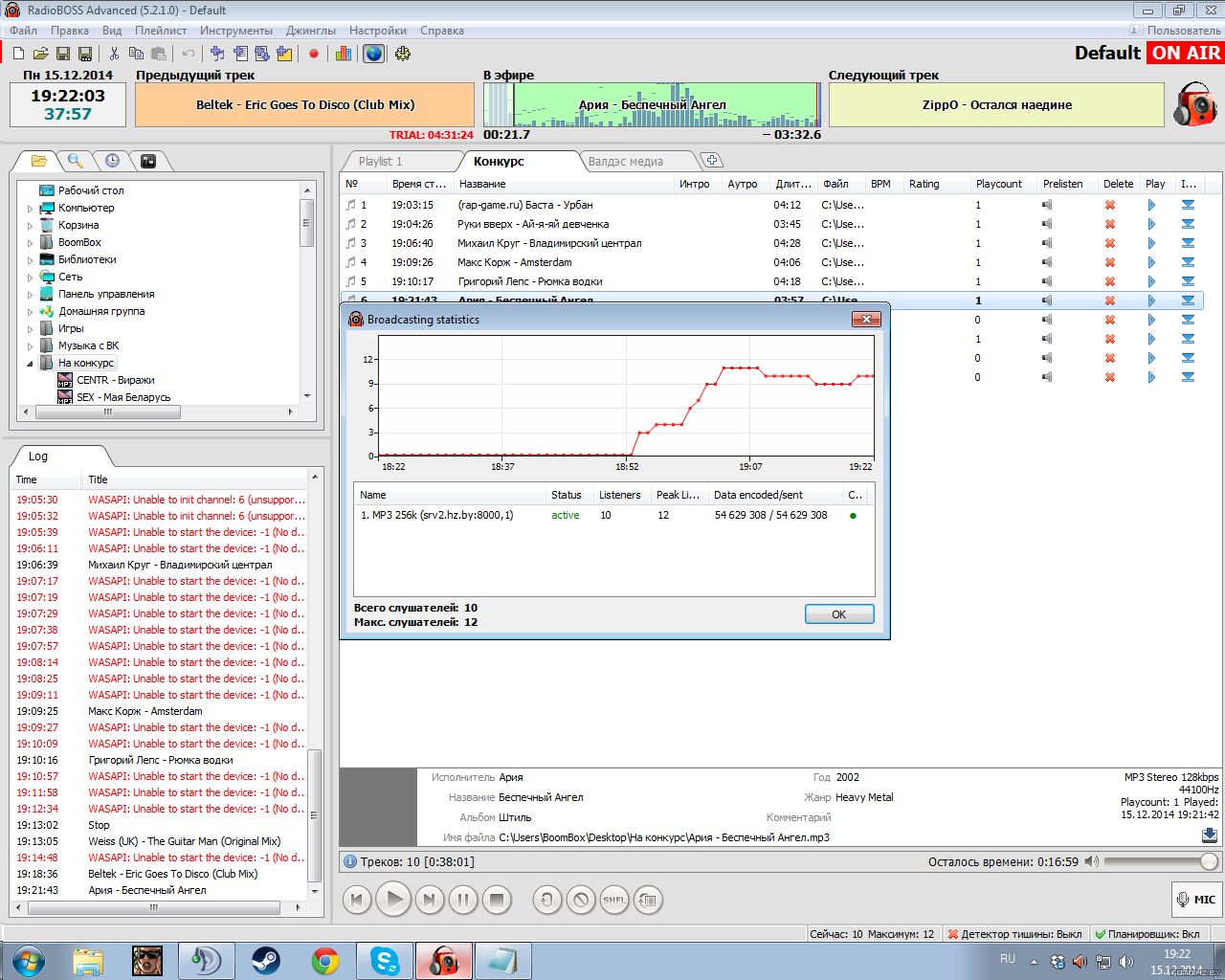This screenshot has width=1225, height=980.
Task: Click the Save playlist as icon
Action: 85,54
